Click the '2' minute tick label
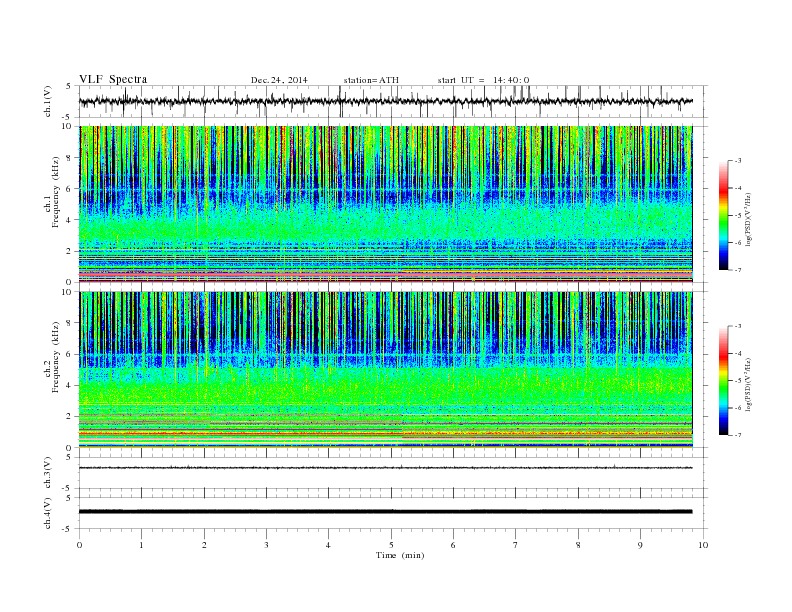792x612 pixels. pyautogui.click(x=204, y=545)
